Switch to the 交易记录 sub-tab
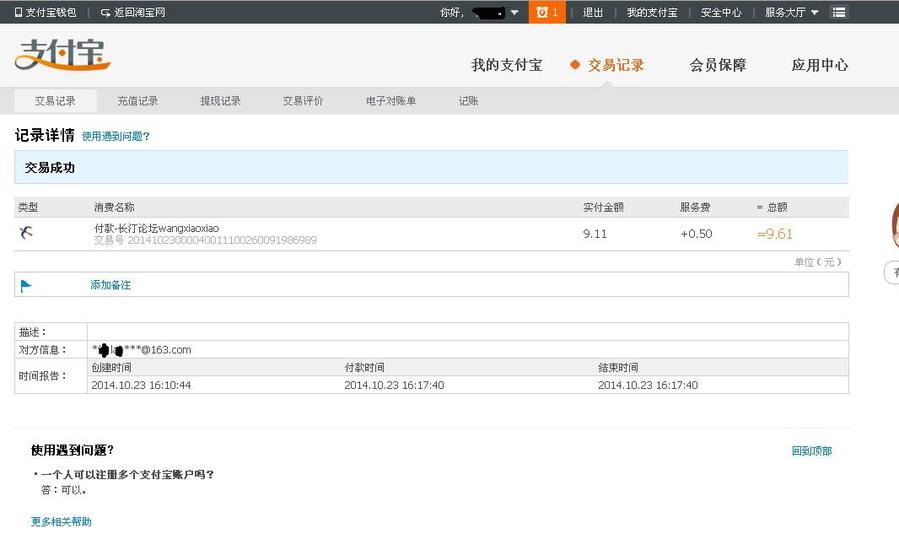 coord(55,101)
